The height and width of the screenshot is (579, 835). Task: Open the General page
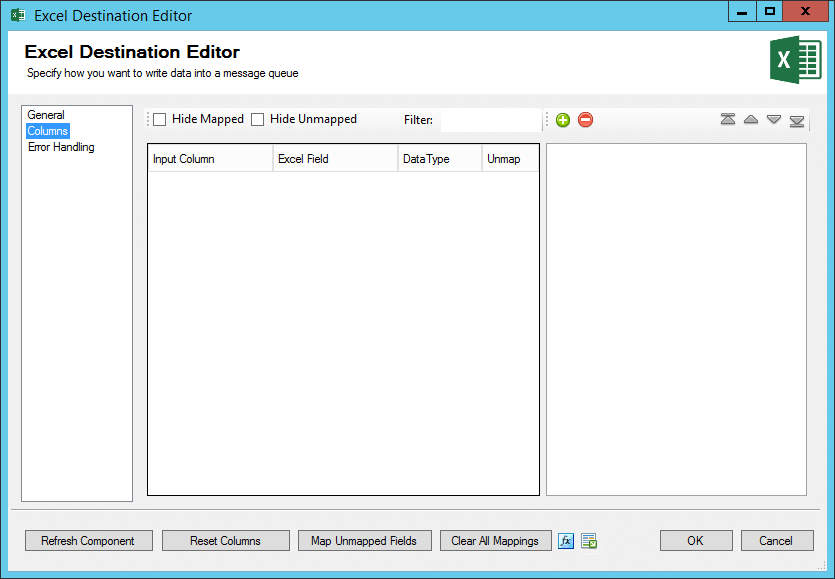46,115
